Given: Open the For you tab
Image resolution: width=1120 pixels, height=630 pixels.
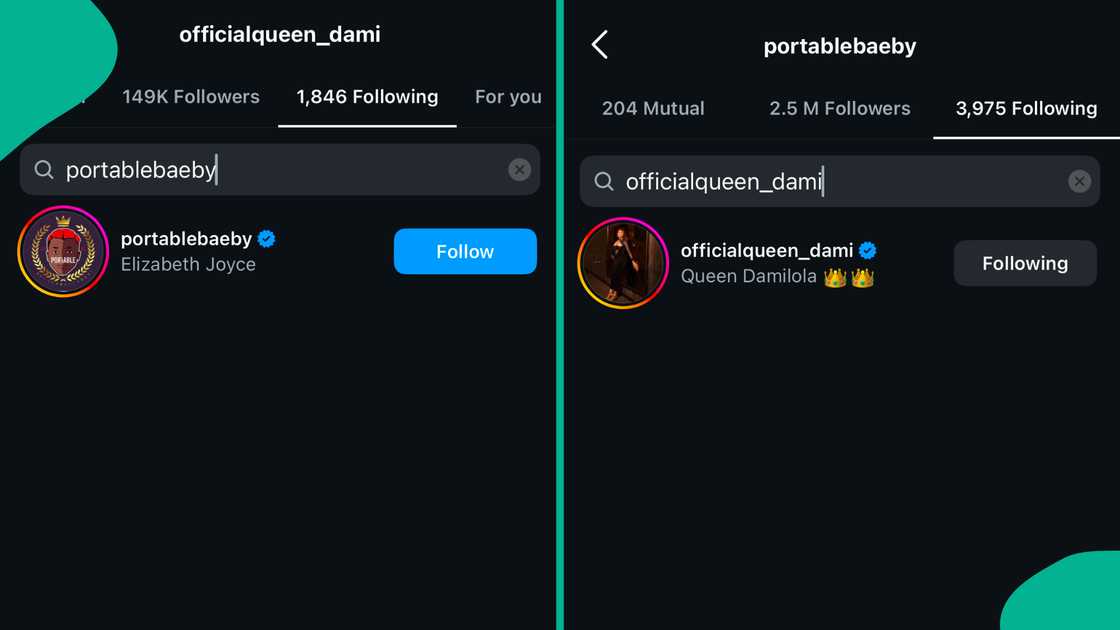Looking at the screenshot, I should point(508,97).
